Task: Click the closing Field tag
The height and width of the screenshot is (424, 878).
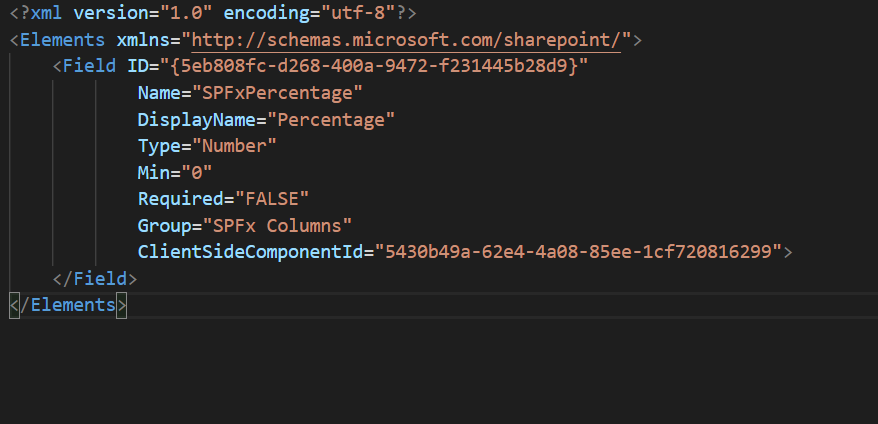Action: coord(95,278)
